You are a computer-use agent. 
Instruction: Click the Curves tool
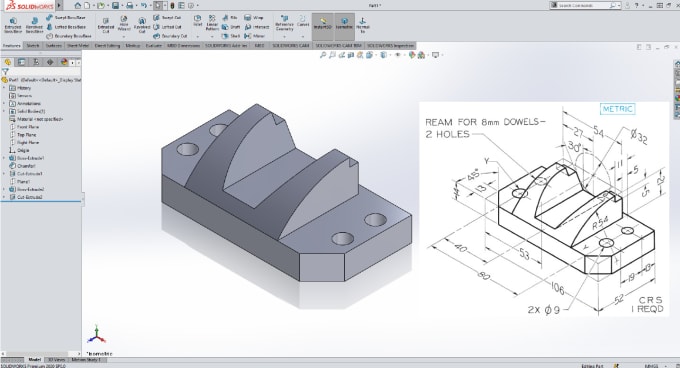[303, 21]
